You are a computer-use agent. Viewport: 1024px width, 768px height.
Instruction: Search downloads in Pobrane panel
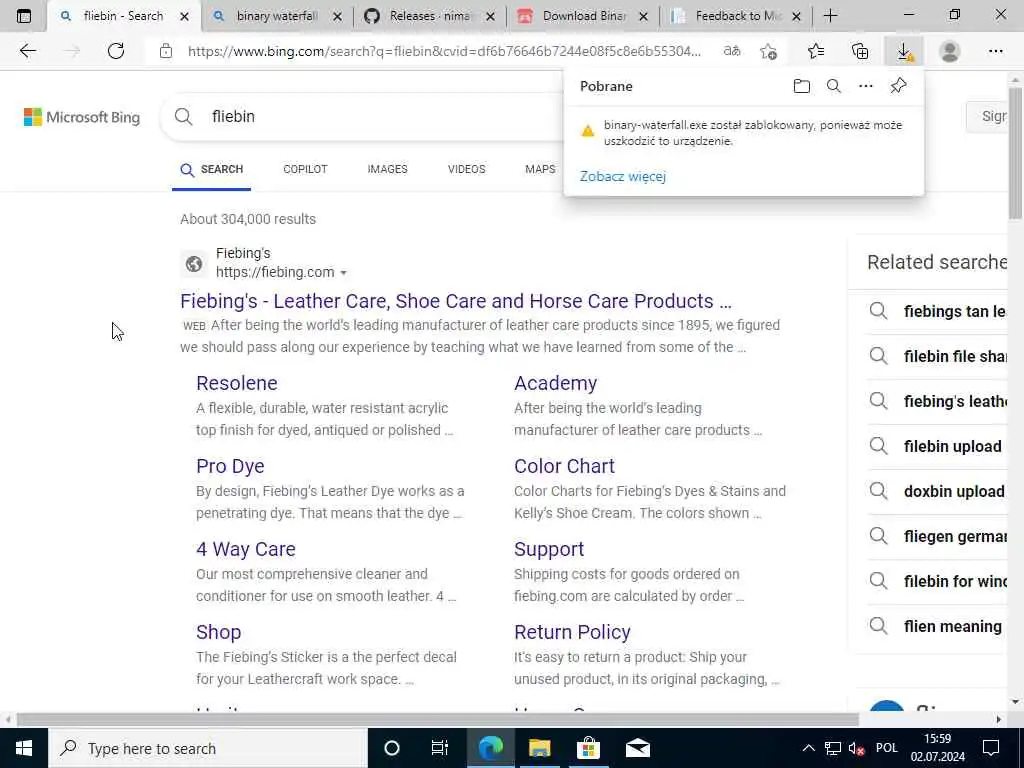point(833,86)
